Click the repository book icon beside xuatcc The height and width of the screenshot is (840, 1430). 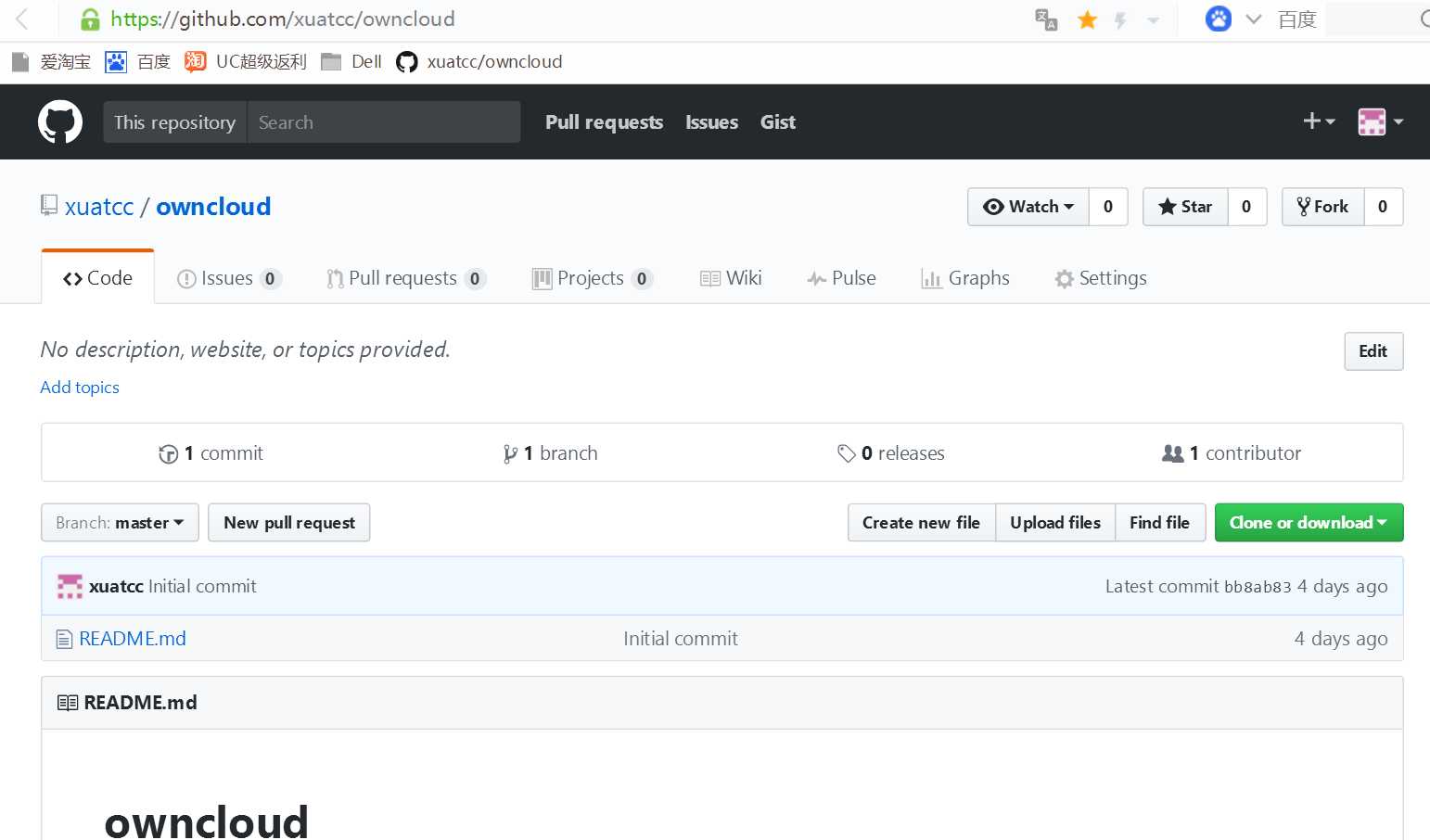(49, 205)
